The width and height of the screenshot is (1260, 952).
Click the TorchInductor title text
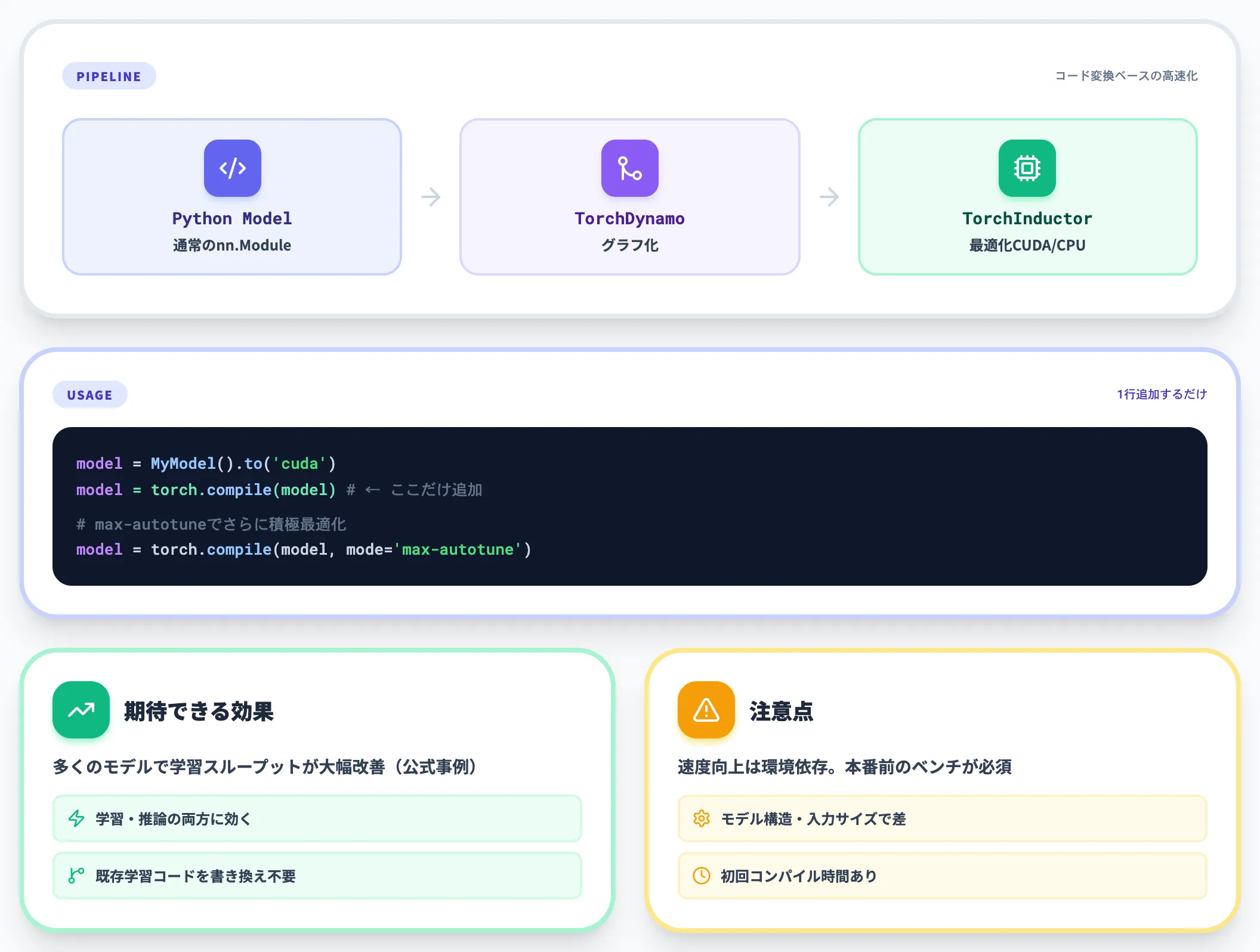click(x=1027, y=218)
